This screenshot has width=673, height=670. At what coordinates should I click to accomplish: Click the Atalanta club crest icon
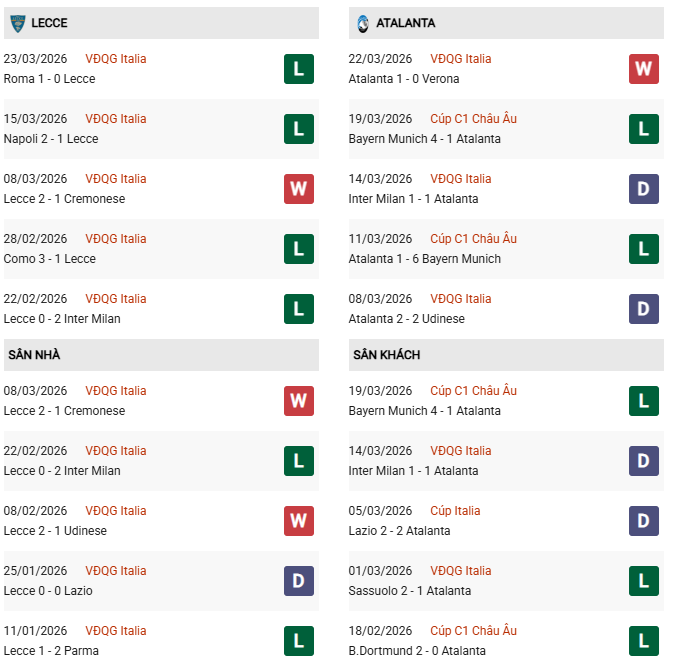coord(363,22)
